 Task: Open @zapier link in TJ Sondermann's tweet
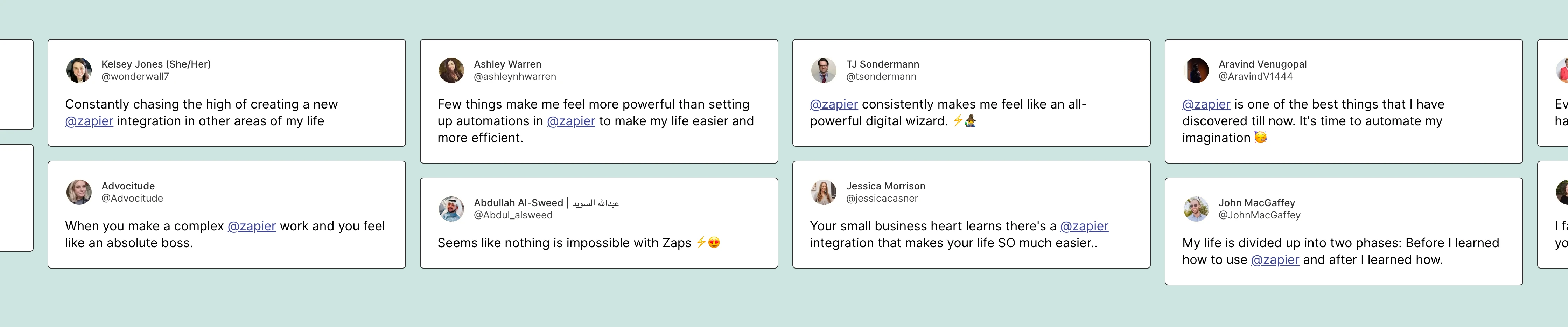tap(834, 105)
